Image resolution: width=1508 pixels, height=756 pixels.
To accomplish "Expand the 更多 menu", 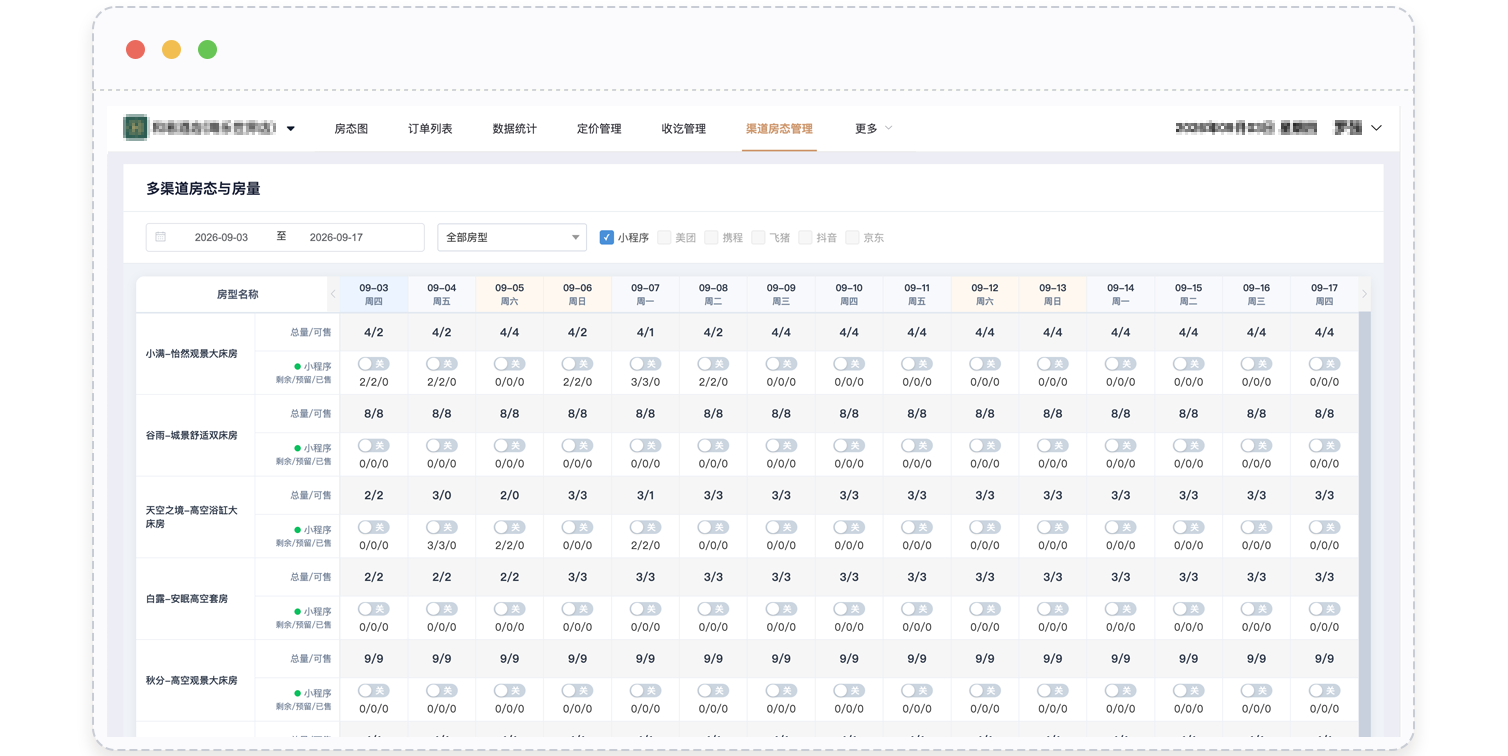I will coord(873,128).
